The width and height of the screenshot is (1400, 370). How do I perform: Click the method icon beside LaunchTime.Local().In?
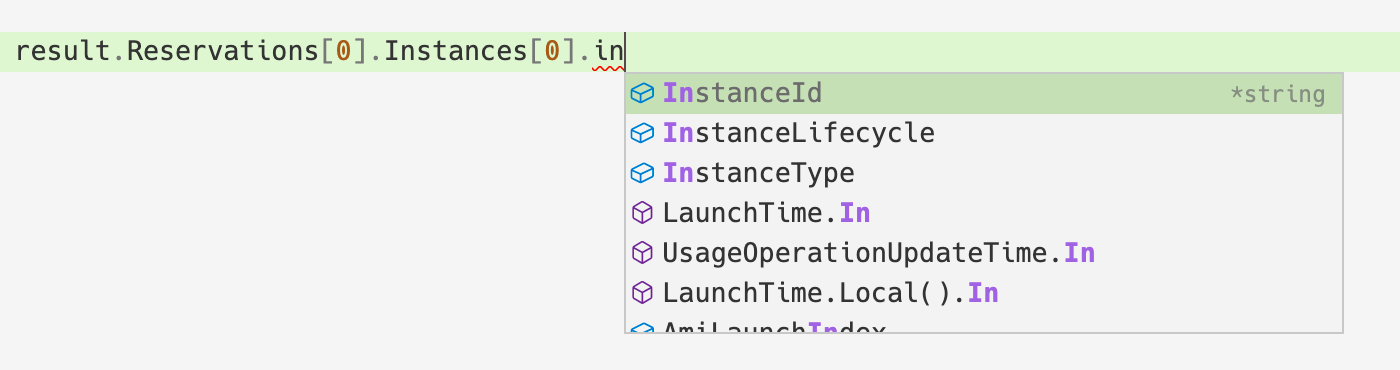(643, 293)
